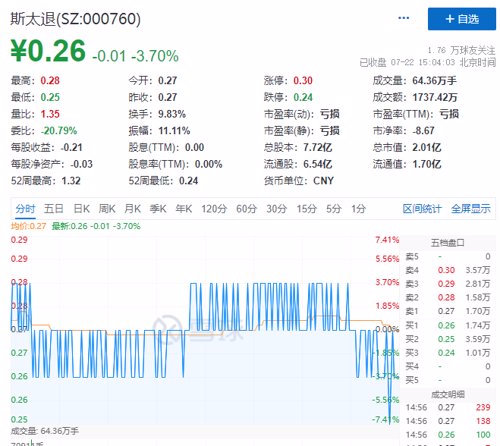The width and height of the screenshot is (500, 446).
Task: Click the 跌停 value 0.24
Action: [303, 97]
